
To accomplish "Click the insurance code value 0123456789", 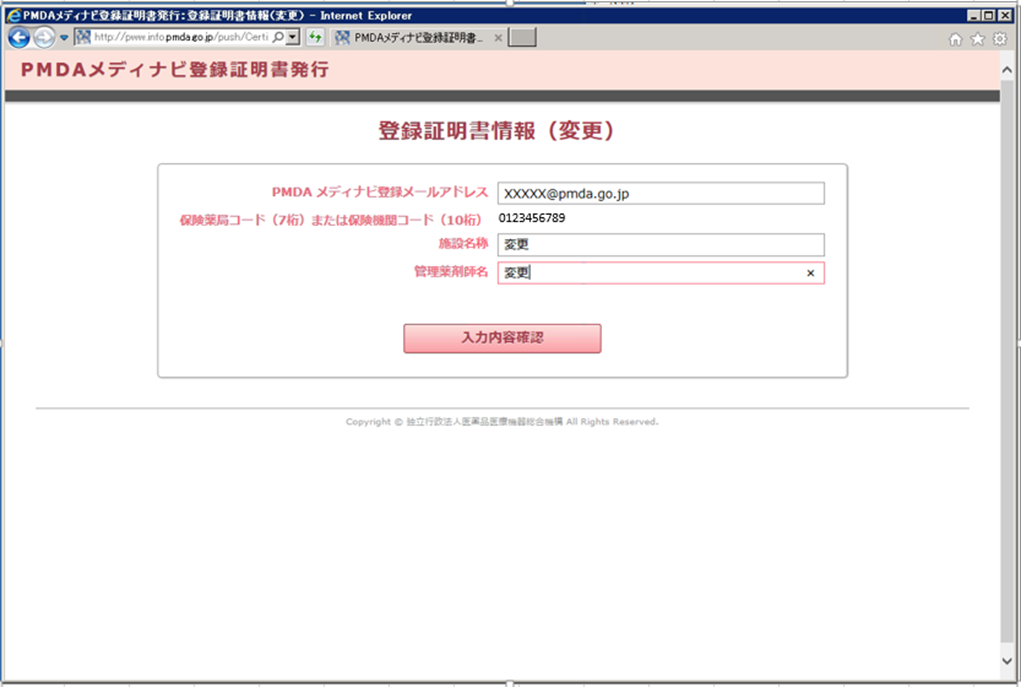I will [532, 218].
